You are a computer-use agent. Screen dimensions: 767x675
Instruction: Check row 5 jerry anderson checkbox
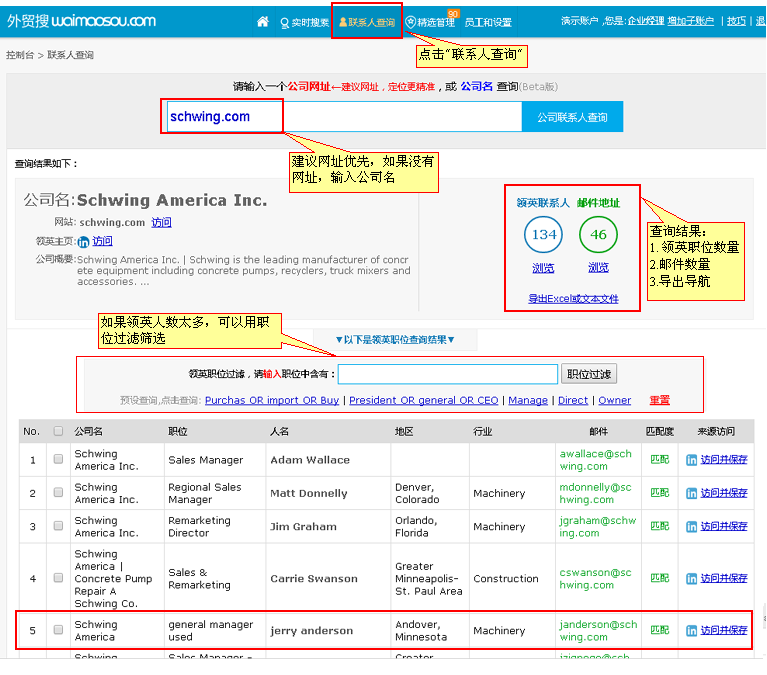[x=58, y=630]
